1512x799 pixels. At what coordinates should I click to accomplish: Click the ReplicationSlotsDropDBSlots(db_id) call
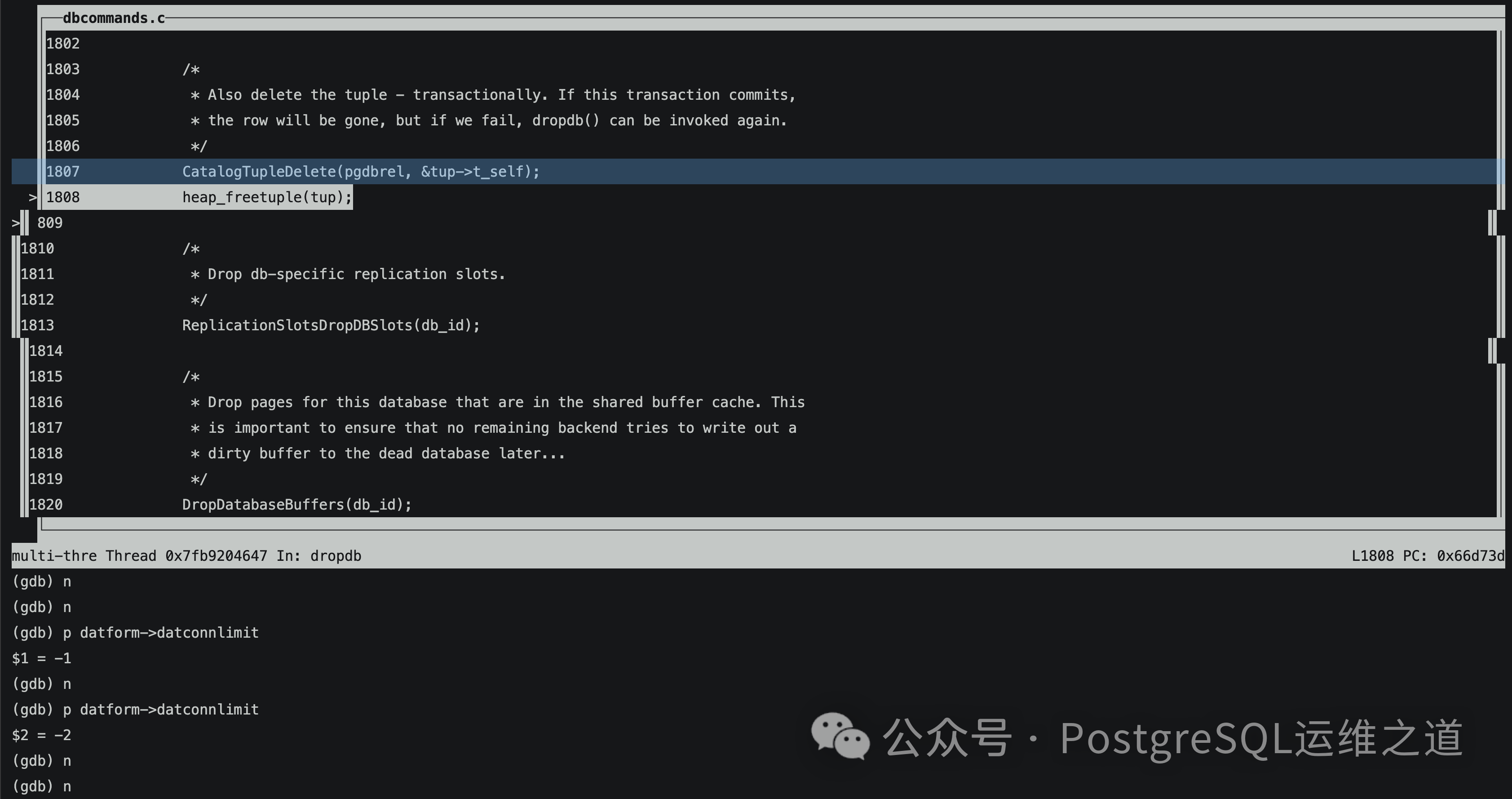[331, 325]
